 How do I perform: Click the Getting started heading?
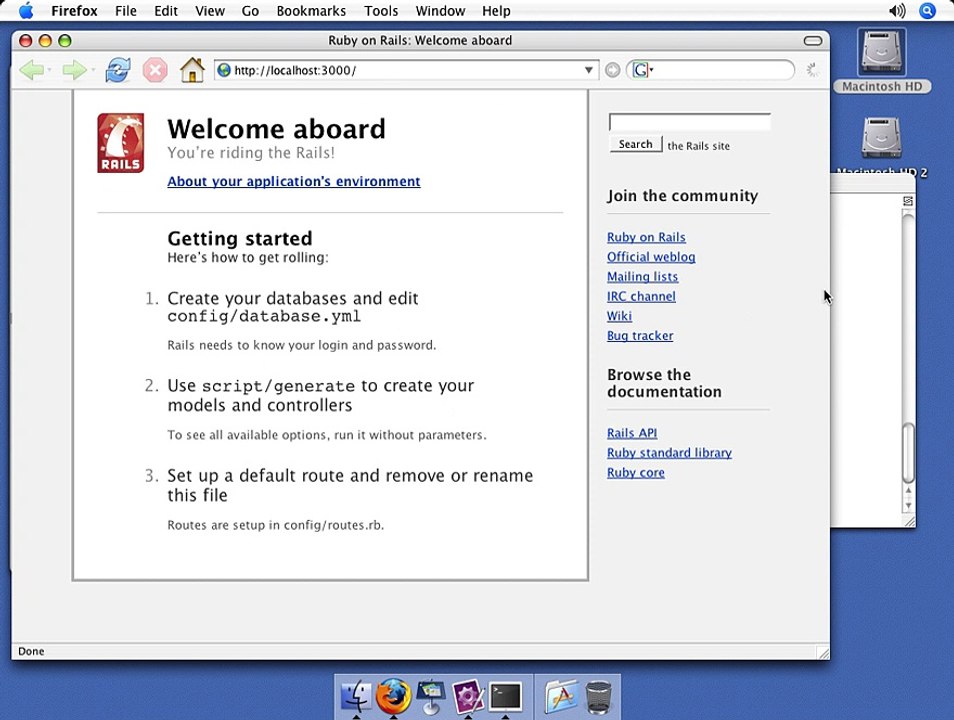click(240, 238)
